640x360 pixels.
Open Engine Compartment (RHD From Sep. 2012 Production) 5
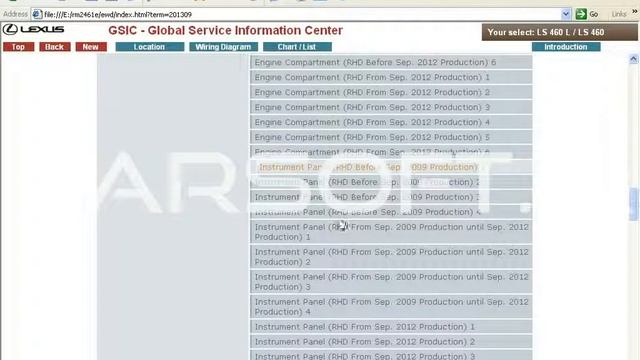(x=391, y=138)
